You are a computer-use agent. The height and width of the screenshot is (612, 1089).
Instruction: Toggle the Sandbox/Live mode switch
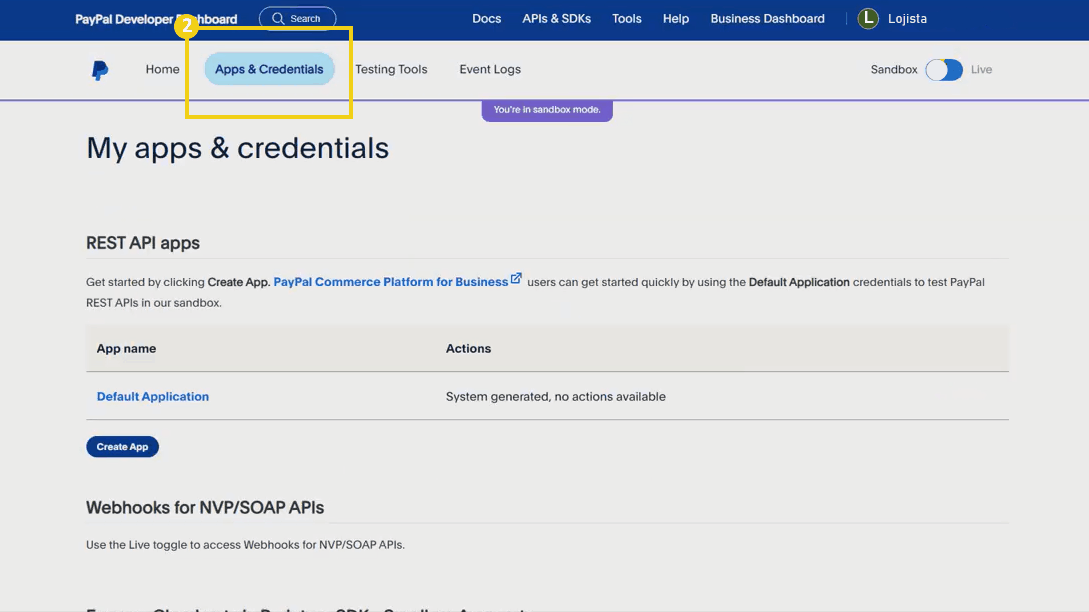click(x=944, y=69)
